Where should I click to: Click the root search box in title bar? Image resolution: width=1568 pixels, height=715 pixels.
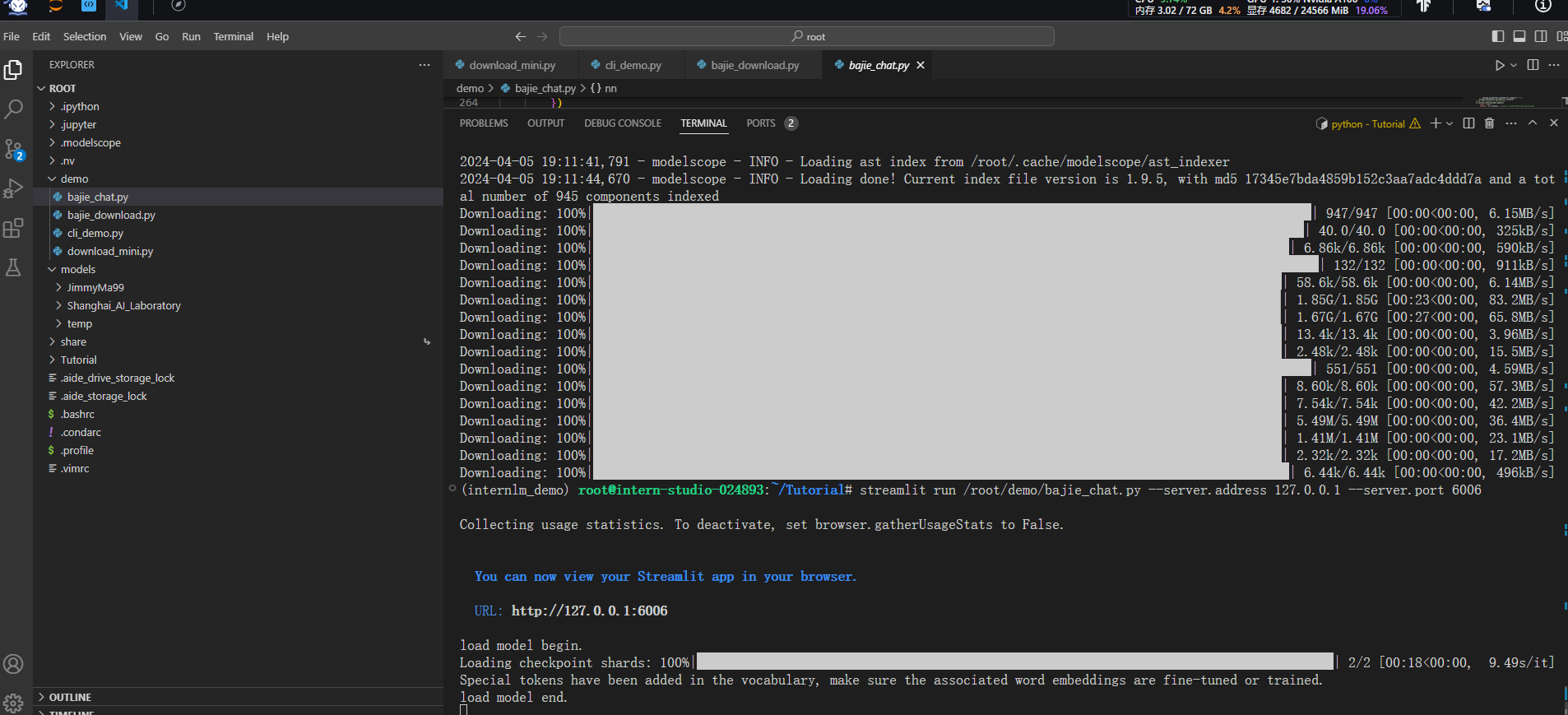coord(807,36)
